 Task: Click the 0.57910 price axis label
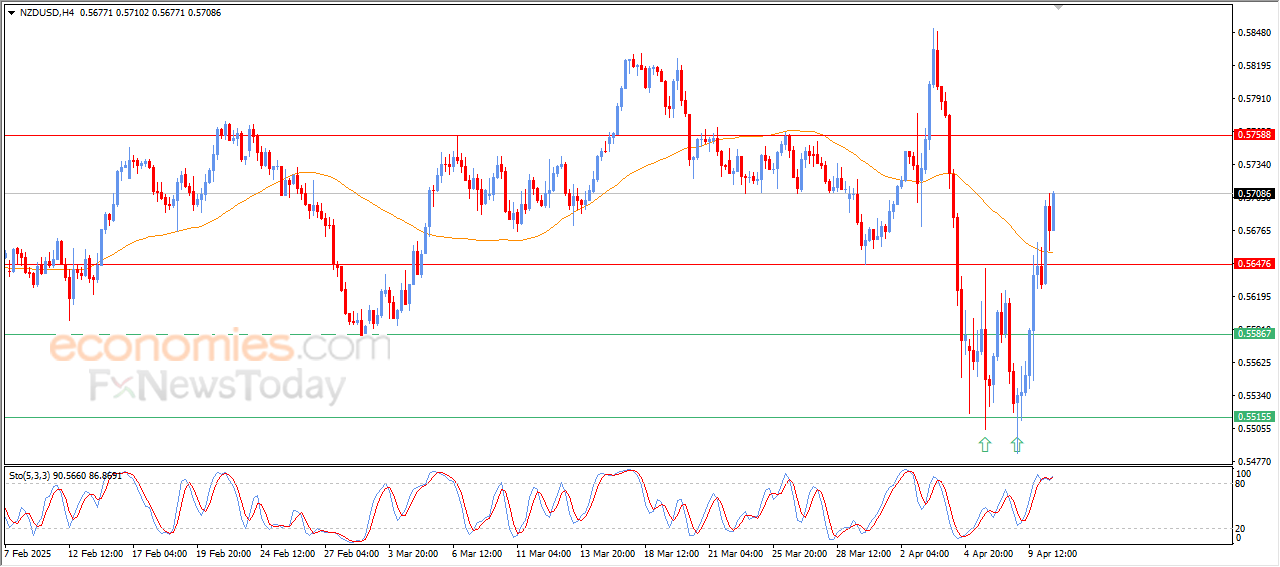(x=1254, y=99)
